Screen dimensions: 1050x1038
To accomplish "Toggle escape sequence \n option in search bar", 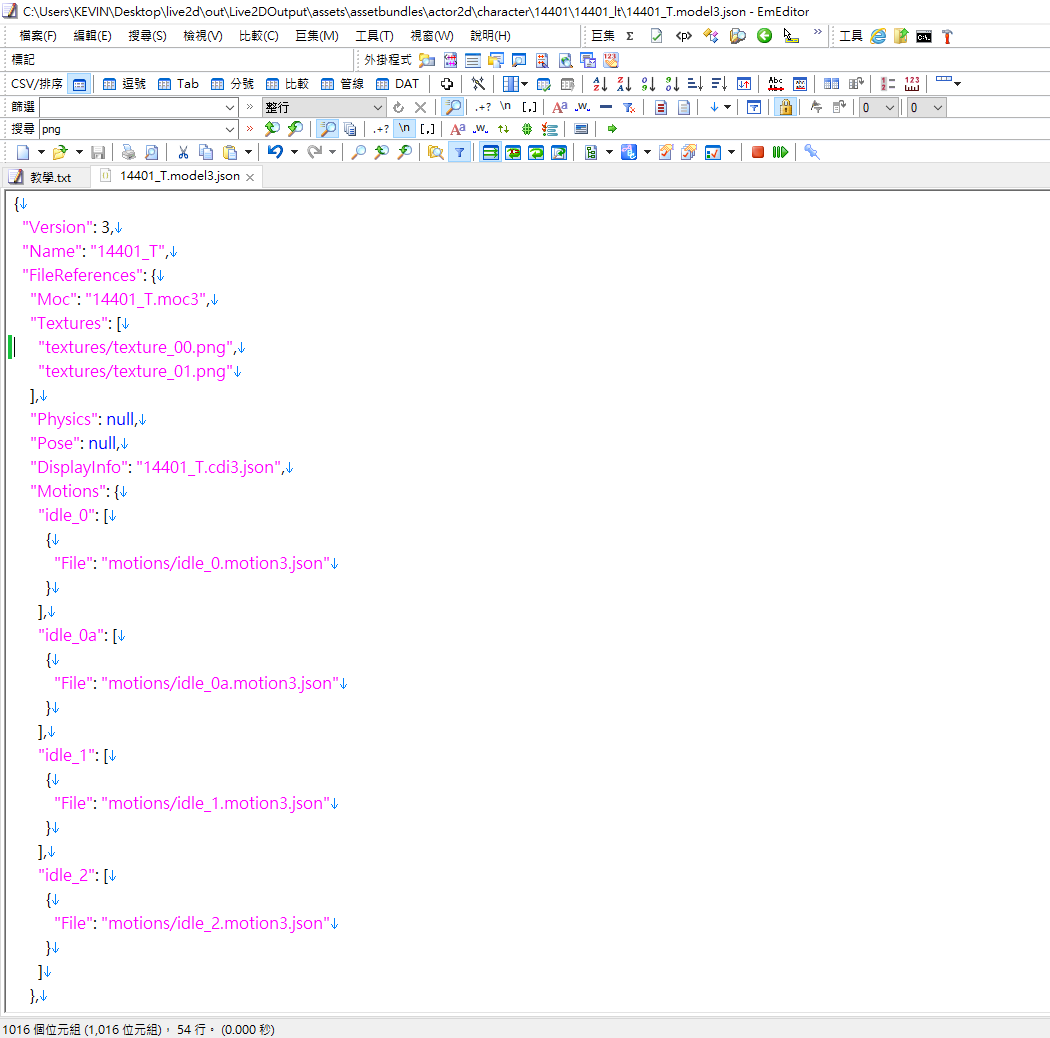I will pyautogui.click(x=405, y=129).
